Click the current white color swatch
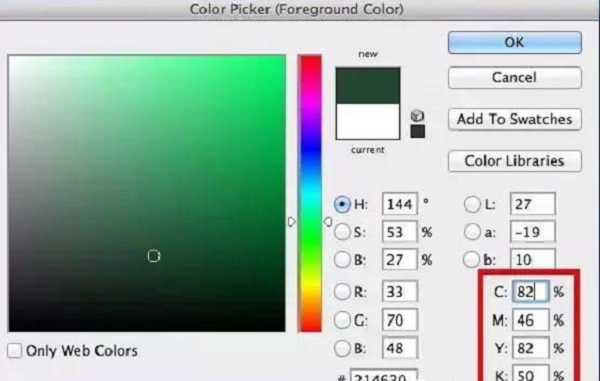The width and height of the screenshot is (600, 381). click(x=368, y=121)
